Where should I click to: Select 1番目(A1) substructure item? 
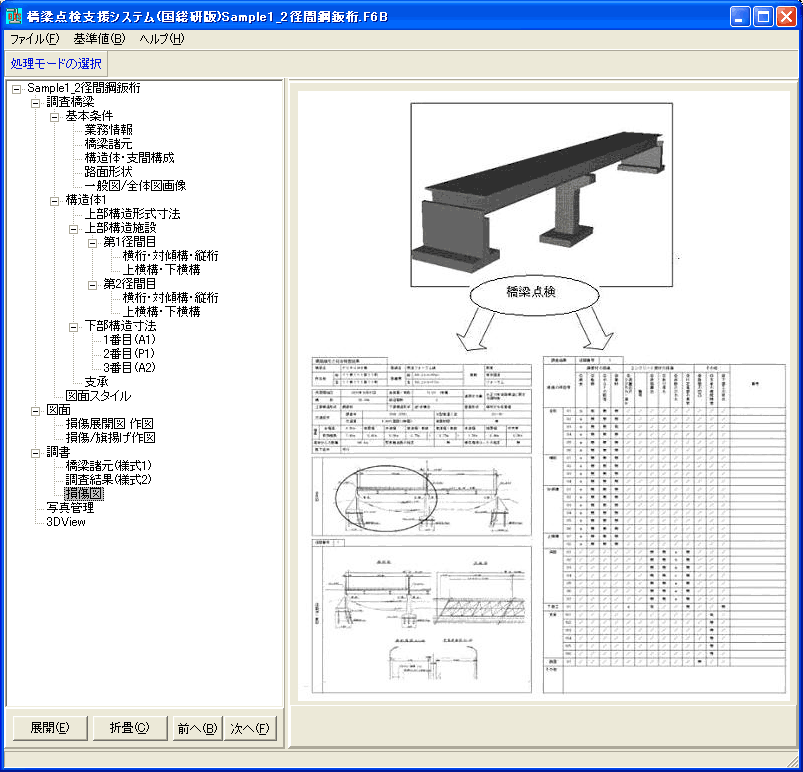point(130,340)
